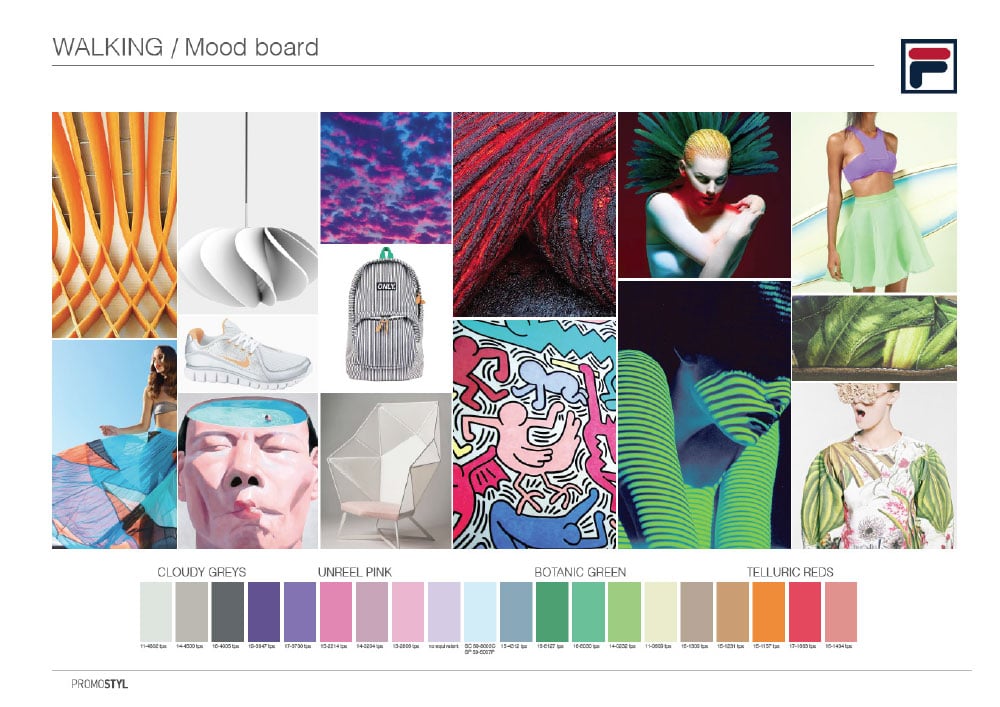
Task: Click the FILA logo in the corner
Action: click(929, 66)
